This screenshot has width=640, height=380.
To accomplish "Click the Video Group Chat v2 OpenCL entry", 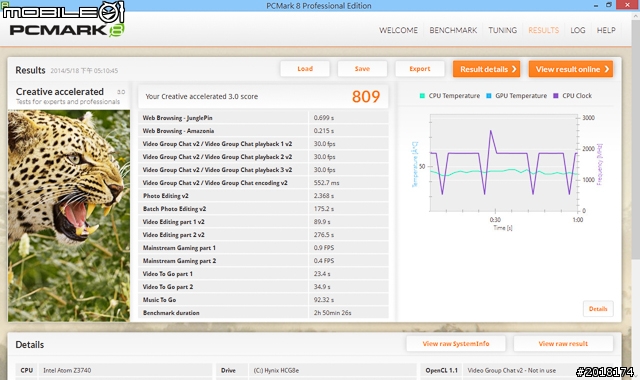I will click(511, 371).
